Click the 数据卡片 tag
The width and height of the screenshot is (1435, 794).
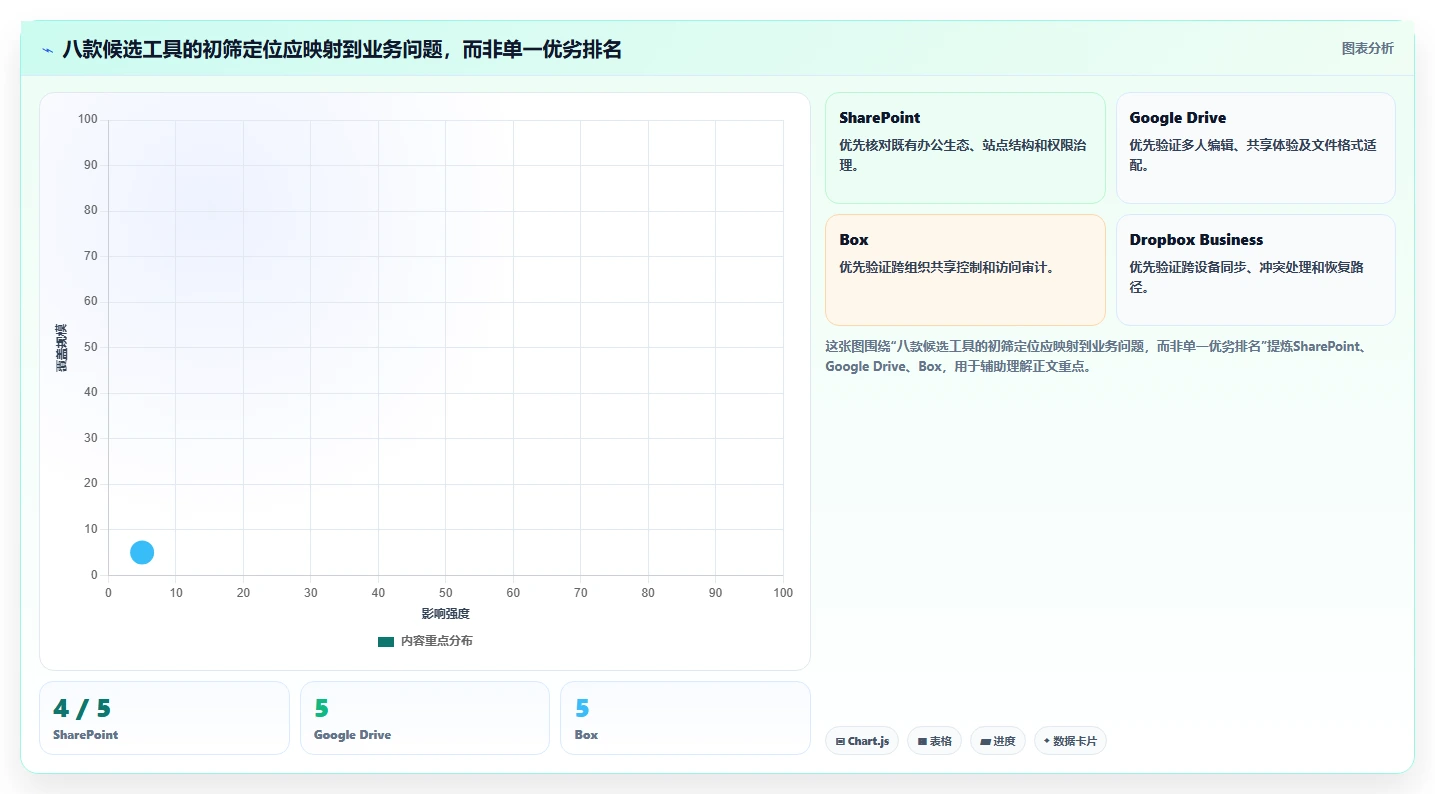coord(1070,741)
